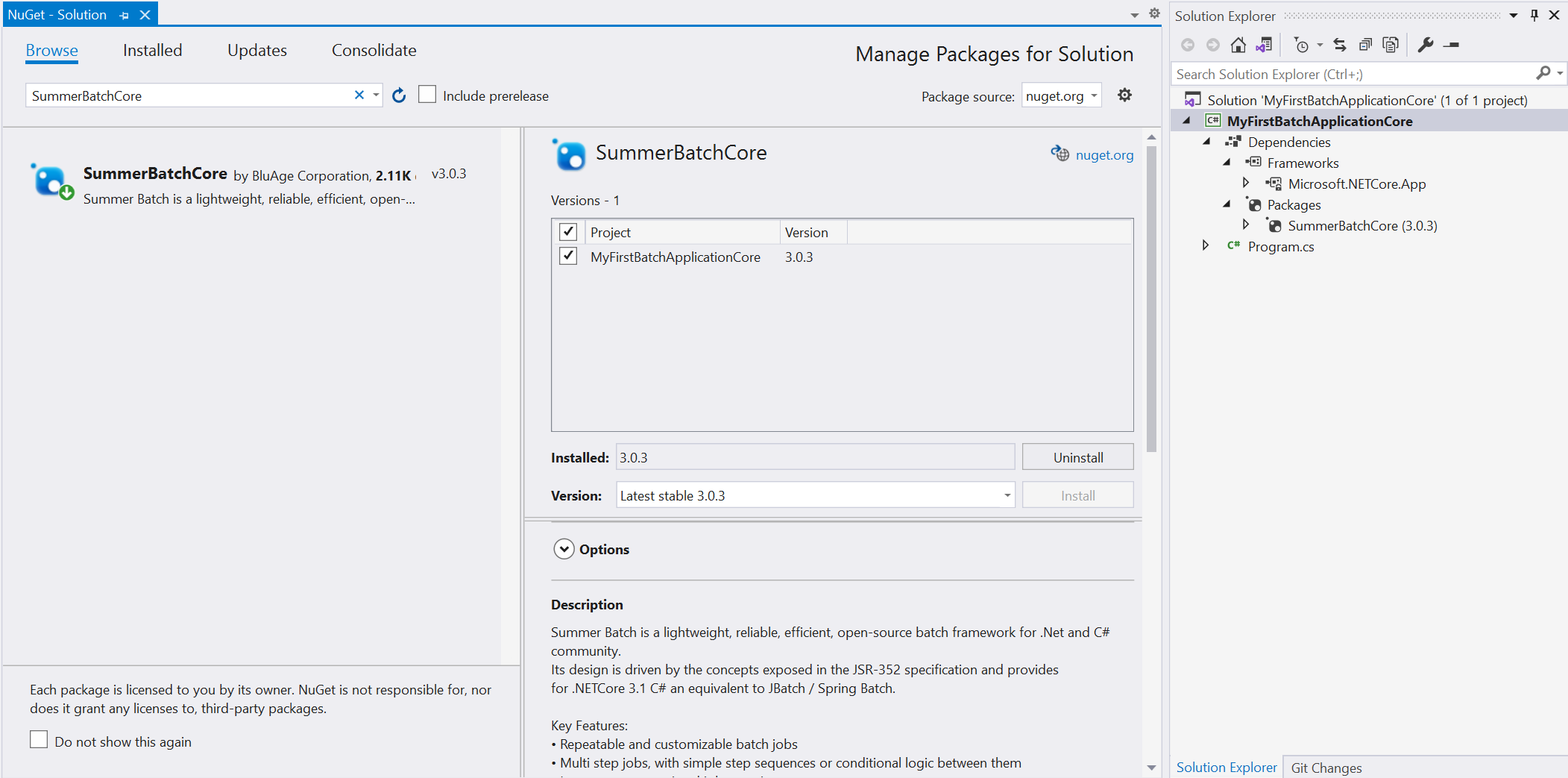Open Properties with the wrench icon
The width and height of the screenshot is (1568, 778).
(x=1426, y=45)
